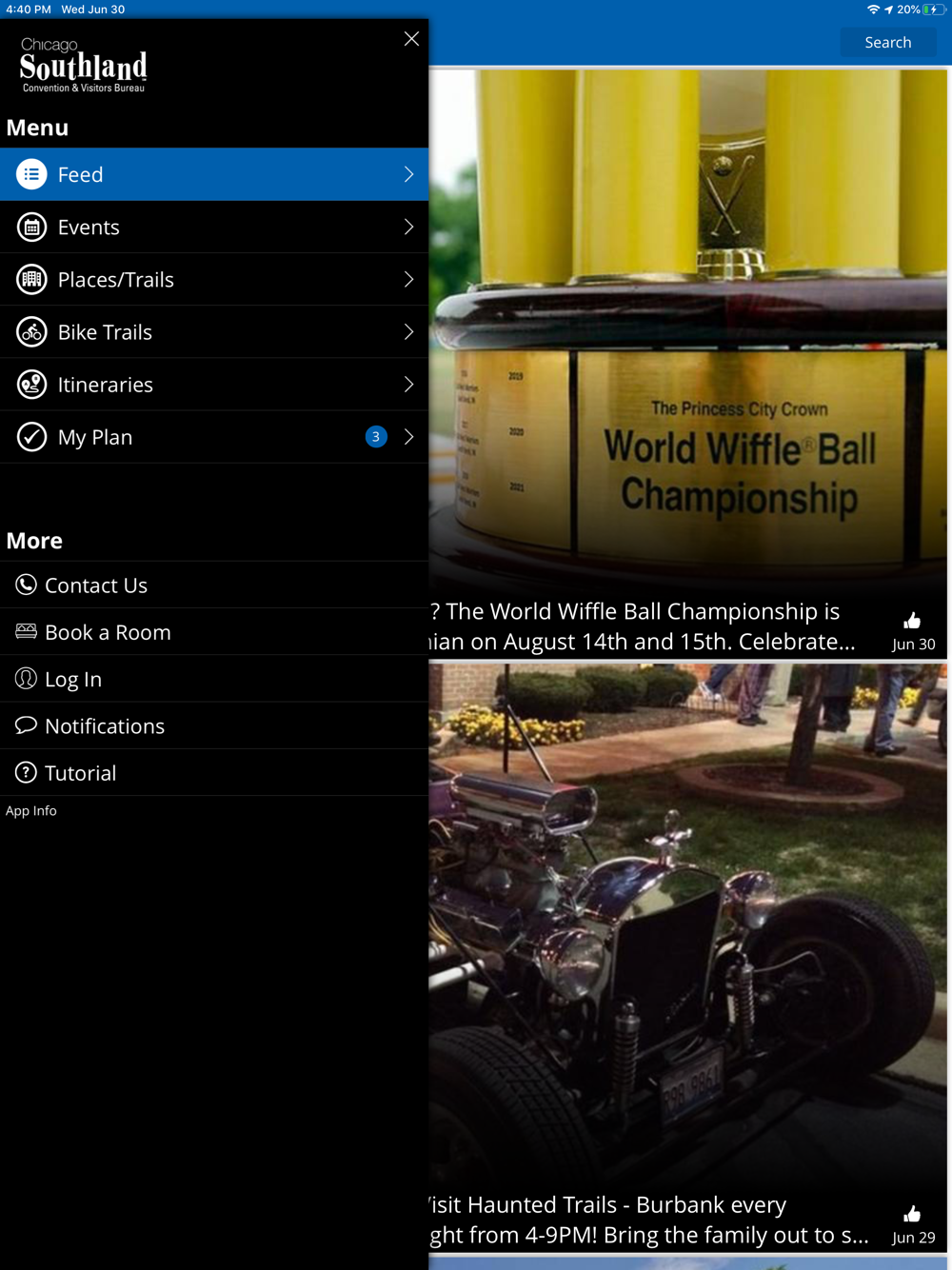Select Book a Room under More
Viewport: 952px width, 1270px height.
coord(214,631)
